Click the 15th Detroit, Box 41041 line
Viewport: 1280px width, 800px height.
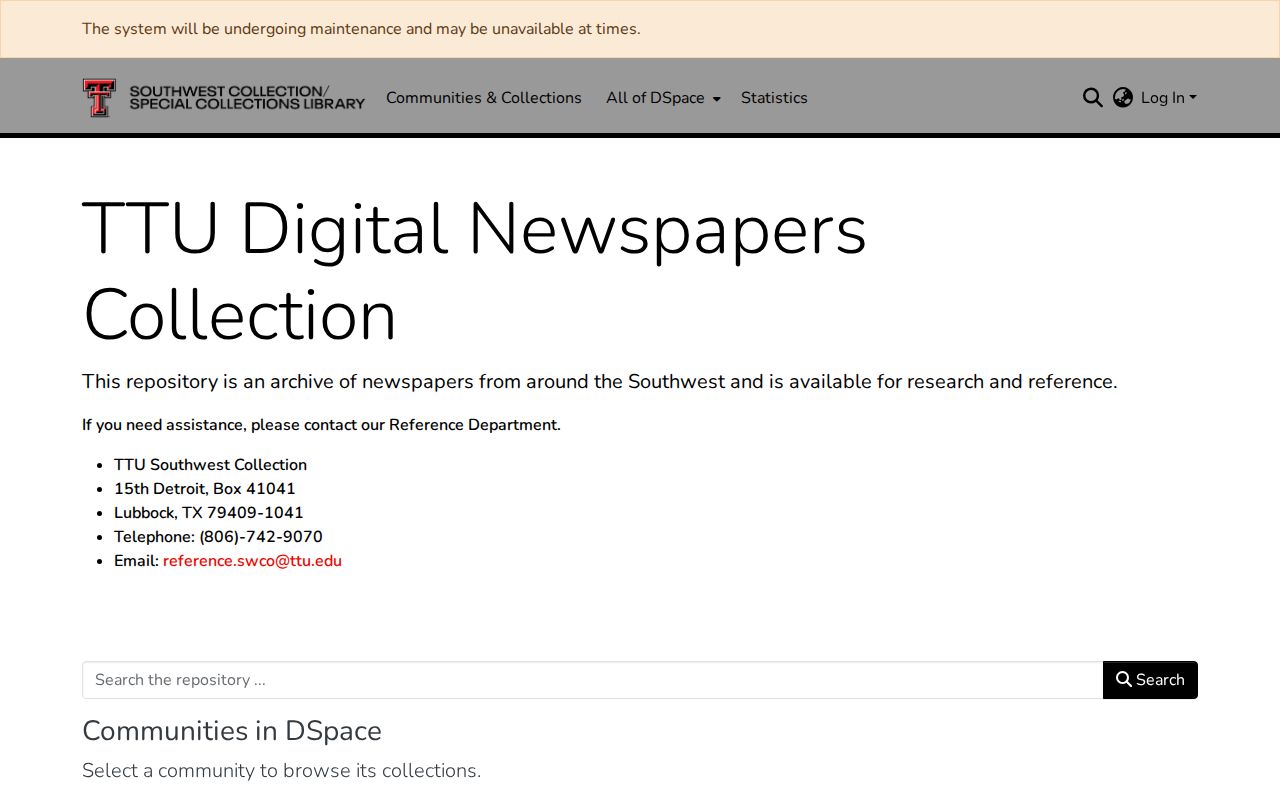tap(205, 489)
